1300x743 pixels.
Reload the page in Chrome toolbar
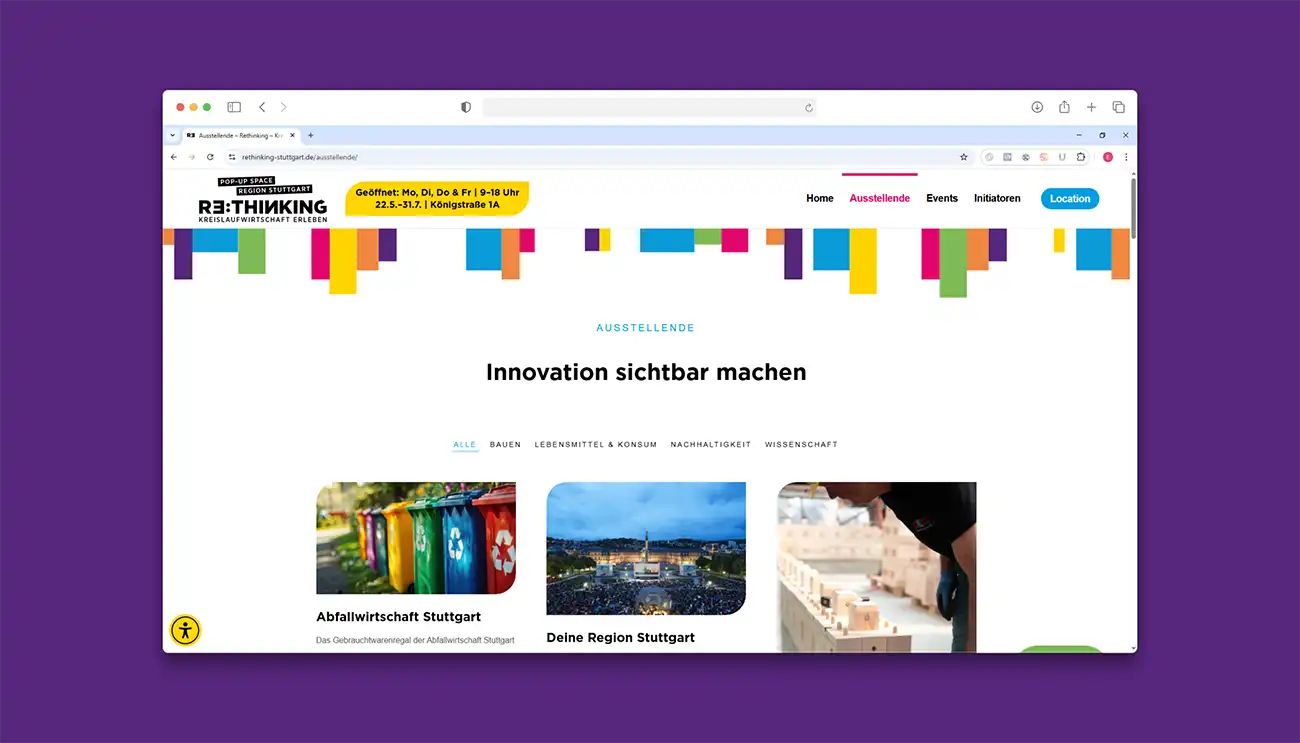(x=210, y=157)
